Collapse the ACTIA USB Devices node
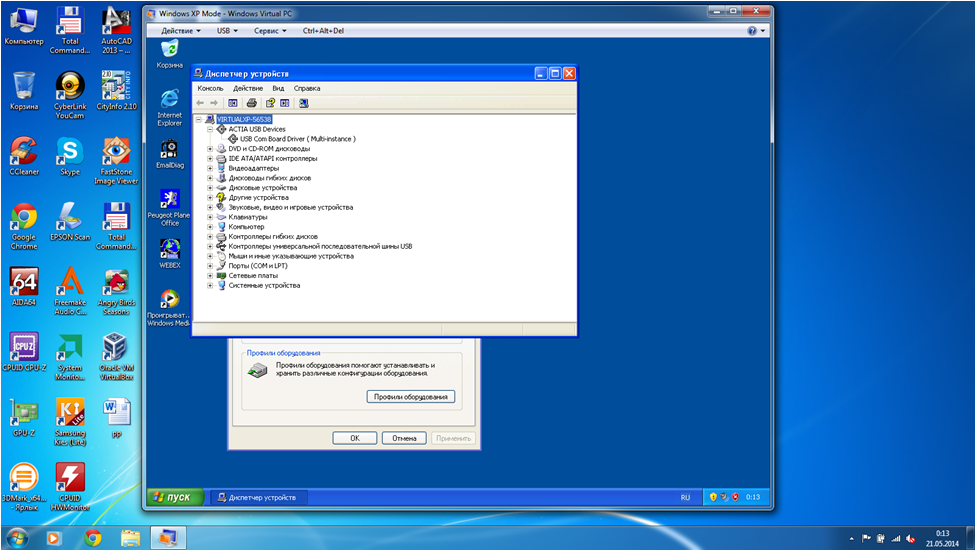 pos(210,129)
